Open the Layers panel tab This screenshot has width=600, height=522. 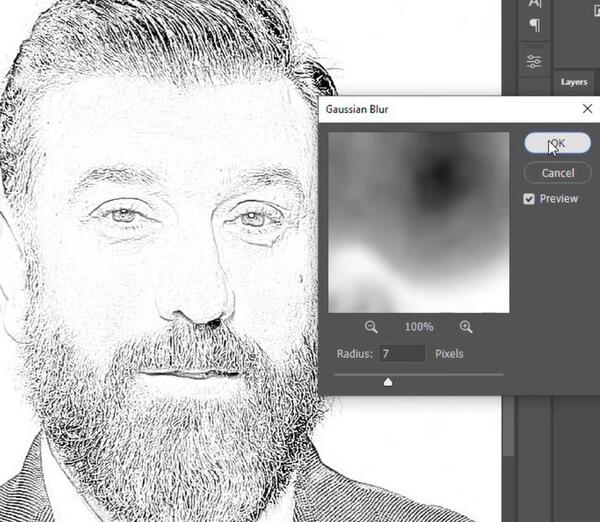pyautogui.click(x=574, y=82)
